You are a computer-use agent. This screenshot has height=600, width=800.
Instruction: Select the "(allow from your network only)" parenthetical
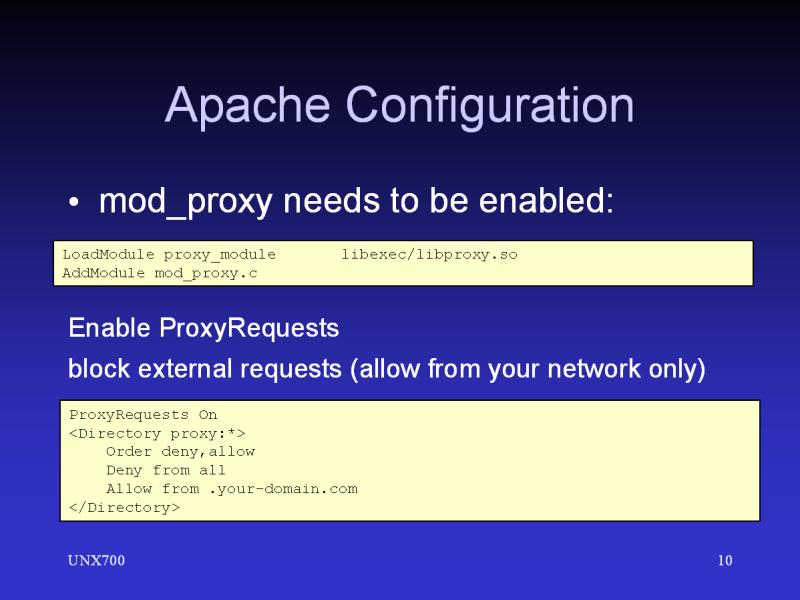coord(527,370)
